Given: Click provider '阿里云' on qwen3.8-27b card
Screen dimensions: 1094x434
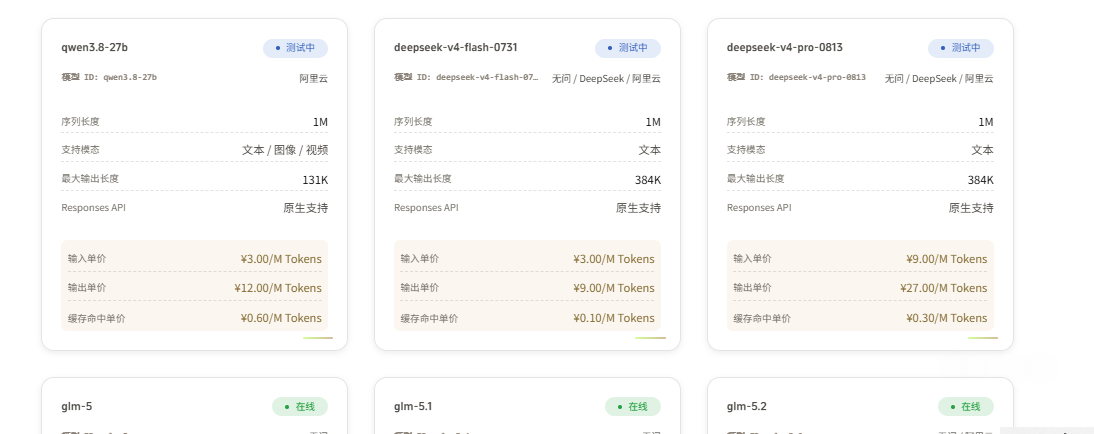Looking at the screenshot, I should coord(314,79).
